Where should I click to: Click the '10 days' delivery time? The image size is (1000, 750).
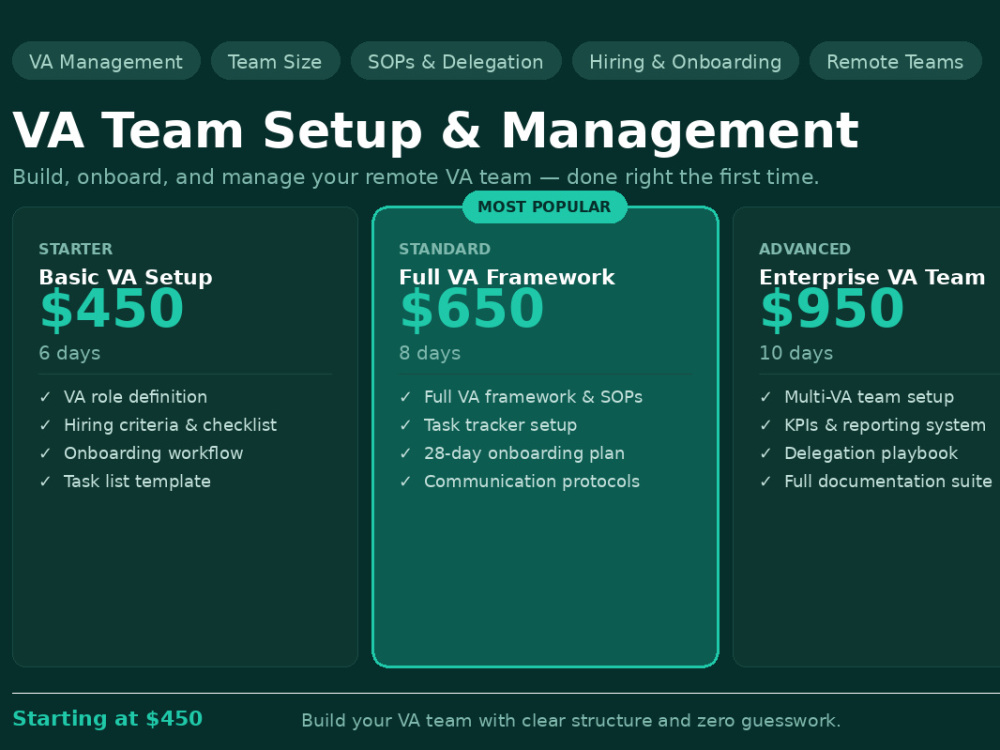tap(796, 353)
